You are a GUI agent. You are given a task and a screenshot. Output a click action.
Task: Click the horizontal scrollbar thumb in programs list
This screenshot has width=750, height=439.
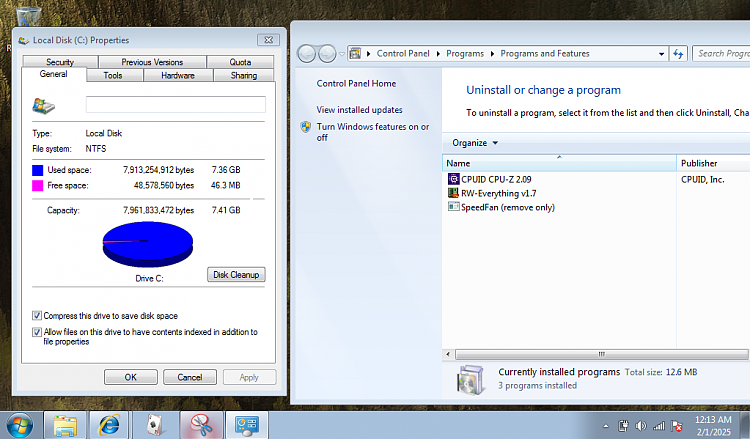(601, 354)
